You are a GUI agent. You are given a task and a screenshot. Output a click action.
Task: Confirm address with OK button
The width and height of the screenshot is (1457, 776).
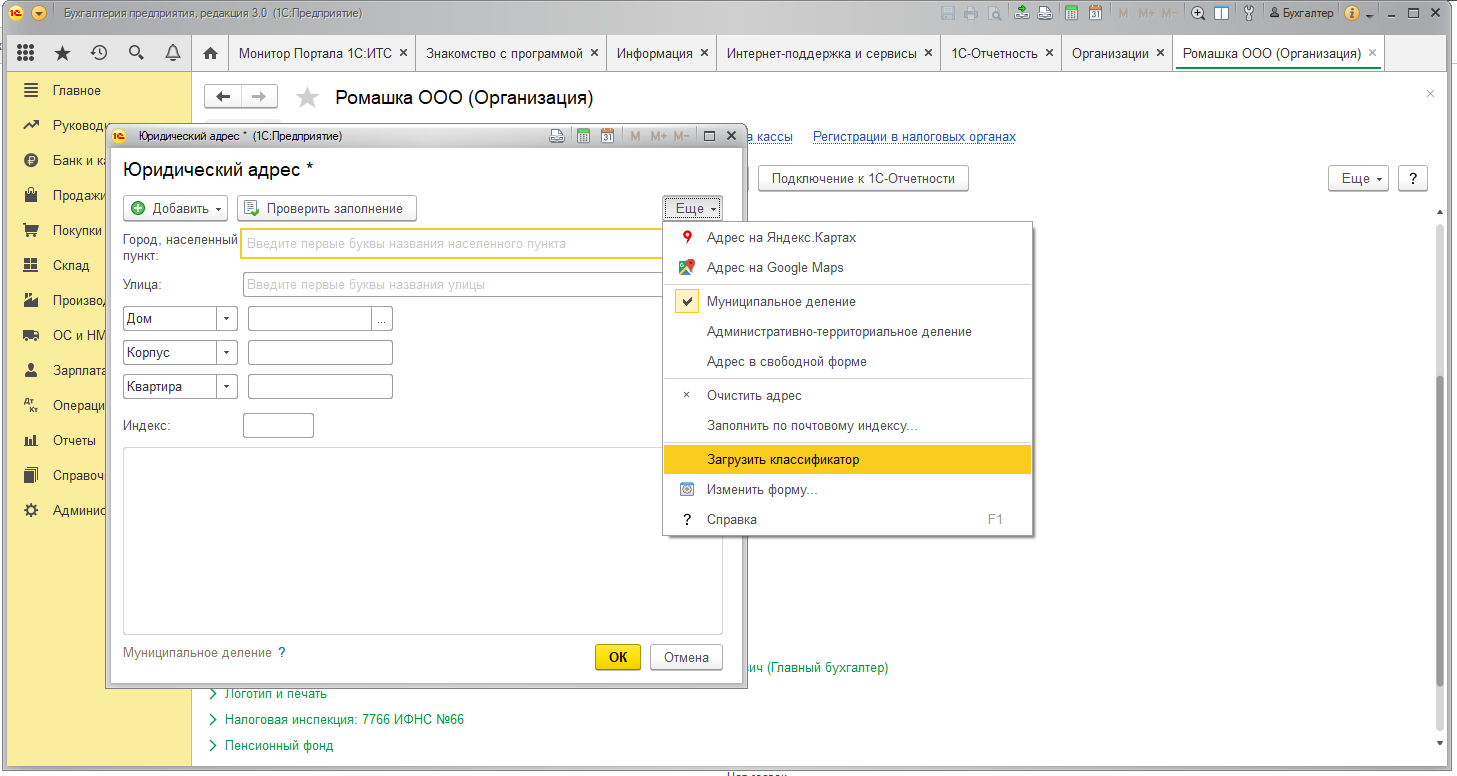[618, 657]
